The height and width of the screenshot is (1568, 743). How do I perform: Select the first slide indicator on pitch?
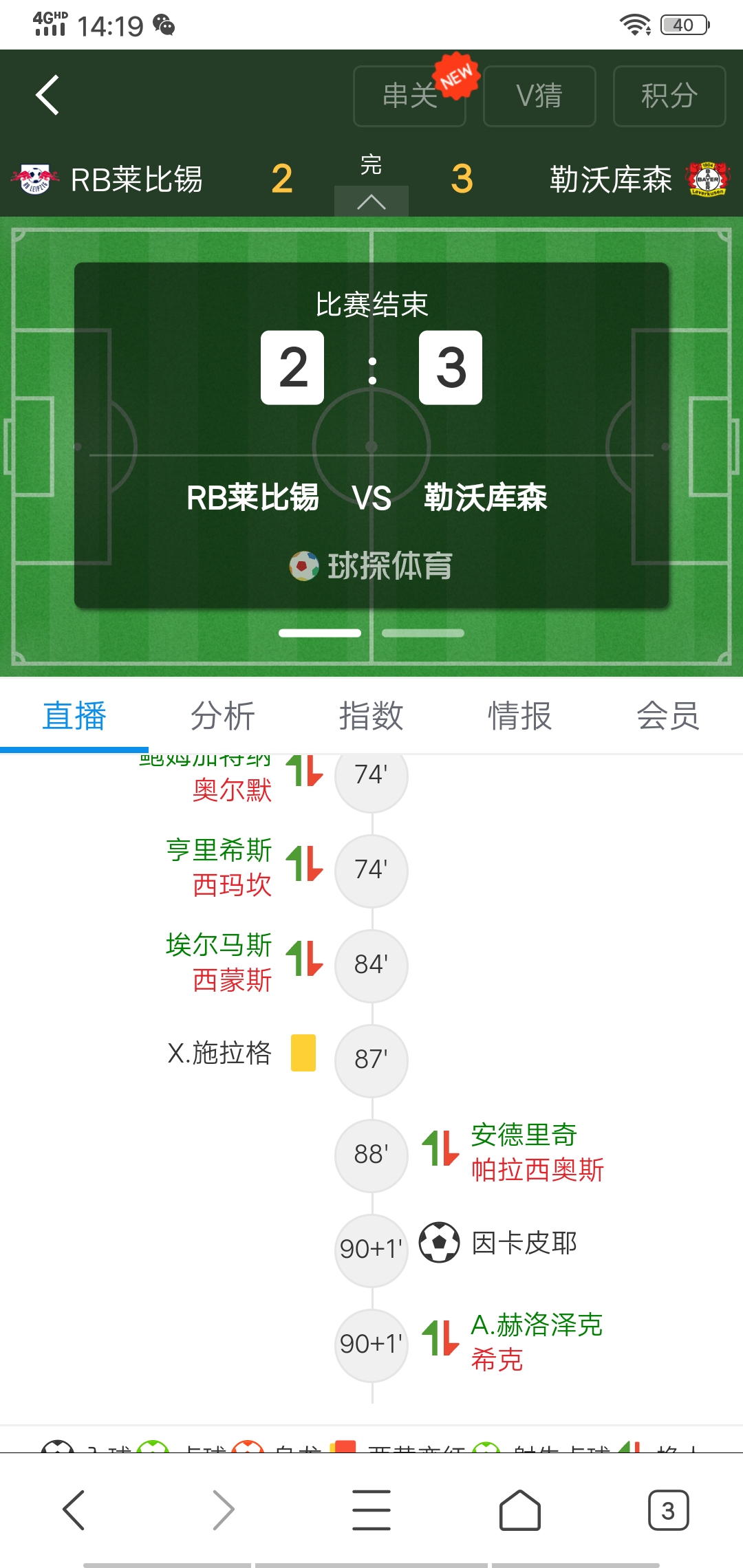pyautogui.click(x=320, y=633)
